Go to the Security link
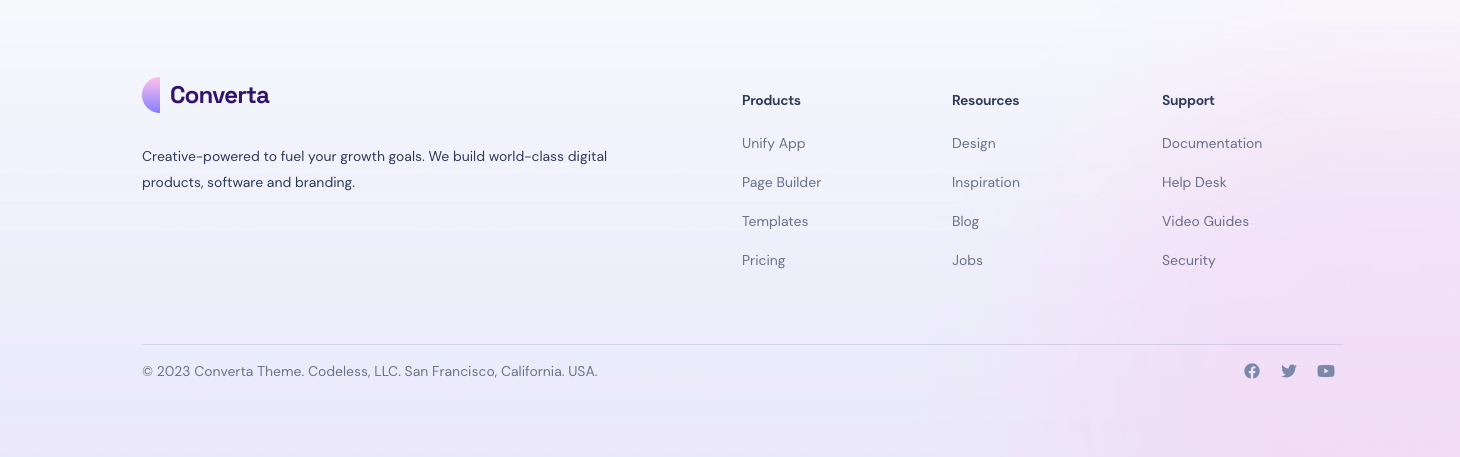The height and width of the screenshot is (457, 1460). pyautogui.click(x=1188, y=260)
